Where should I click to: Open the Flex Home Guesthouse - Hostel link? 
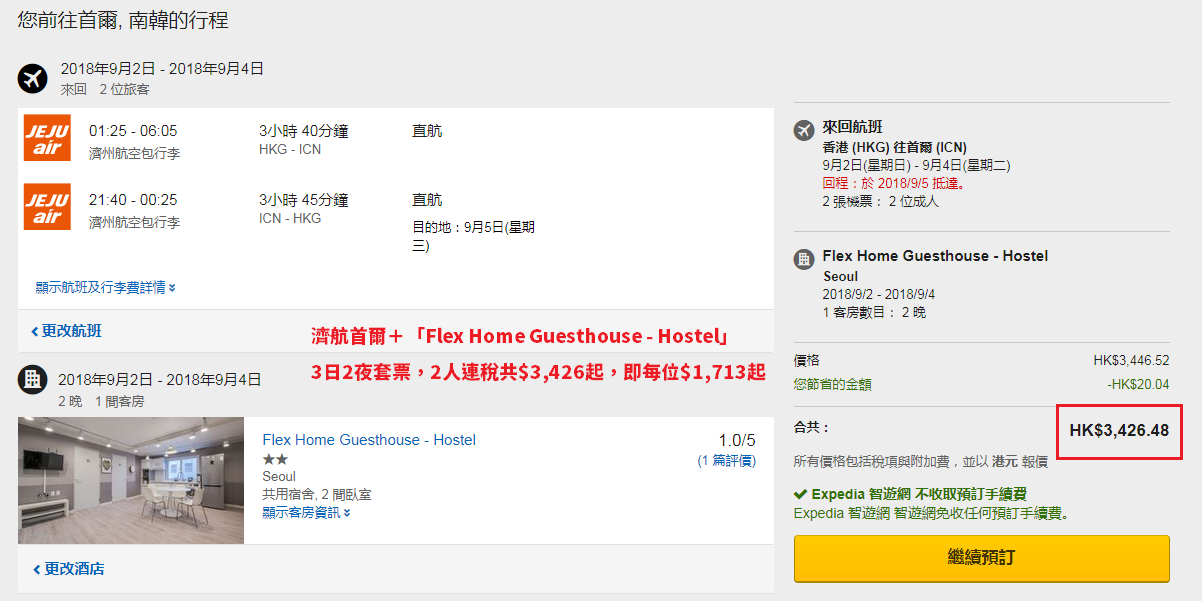(369, 440)
